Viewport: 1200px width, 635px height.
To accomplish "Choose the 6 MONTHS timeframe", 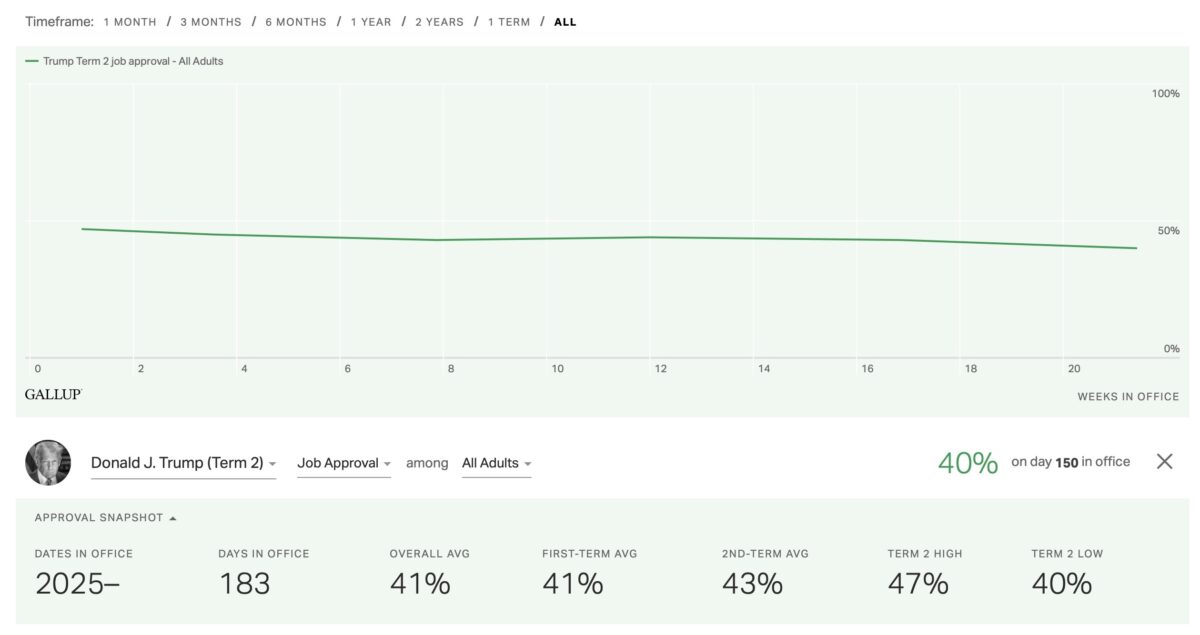I will click(295, 22).
